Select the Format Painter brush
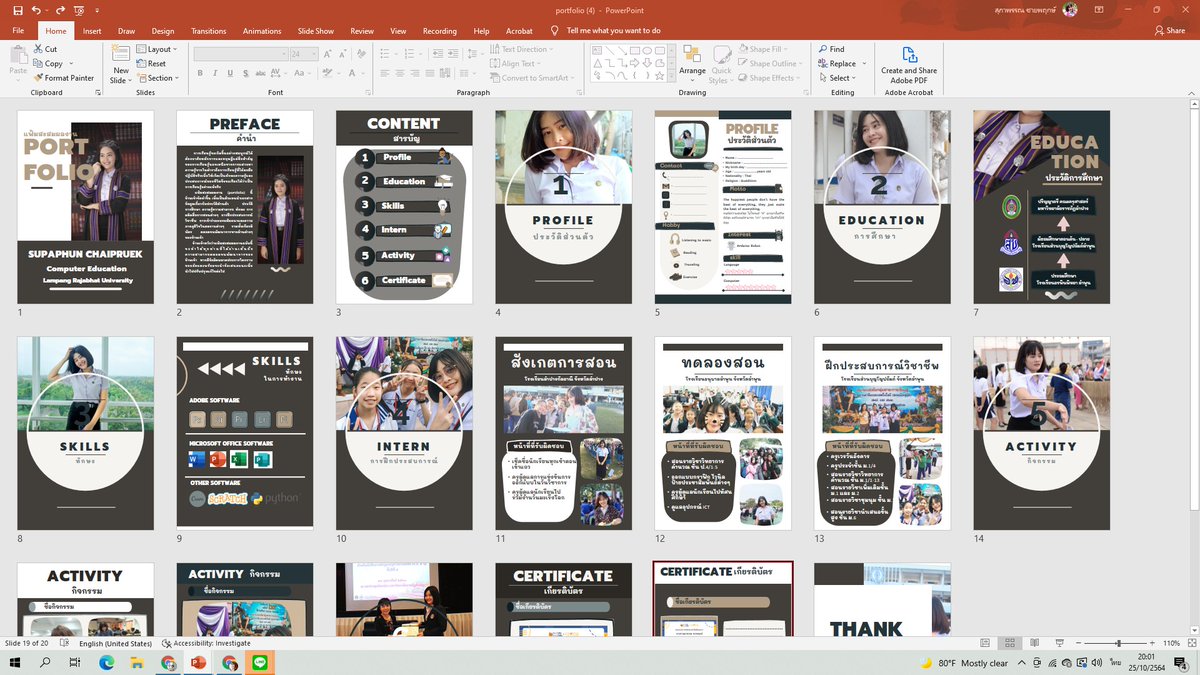This screenshot has height=675, width=1200. point(38,78)
